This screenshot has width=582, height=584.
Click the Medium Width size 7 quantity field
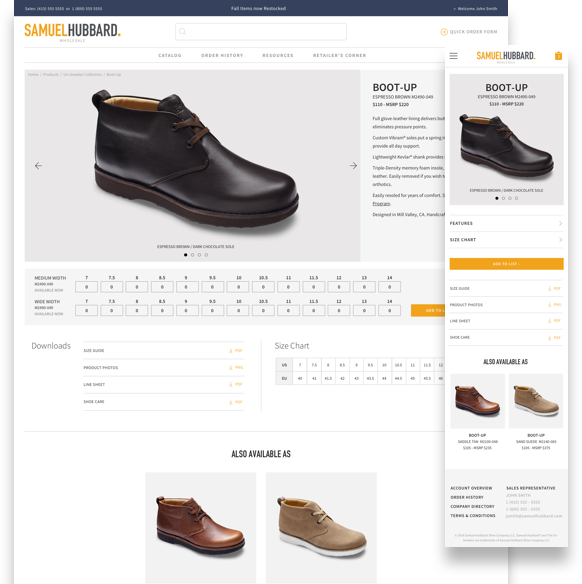click(x=86, y=287)
